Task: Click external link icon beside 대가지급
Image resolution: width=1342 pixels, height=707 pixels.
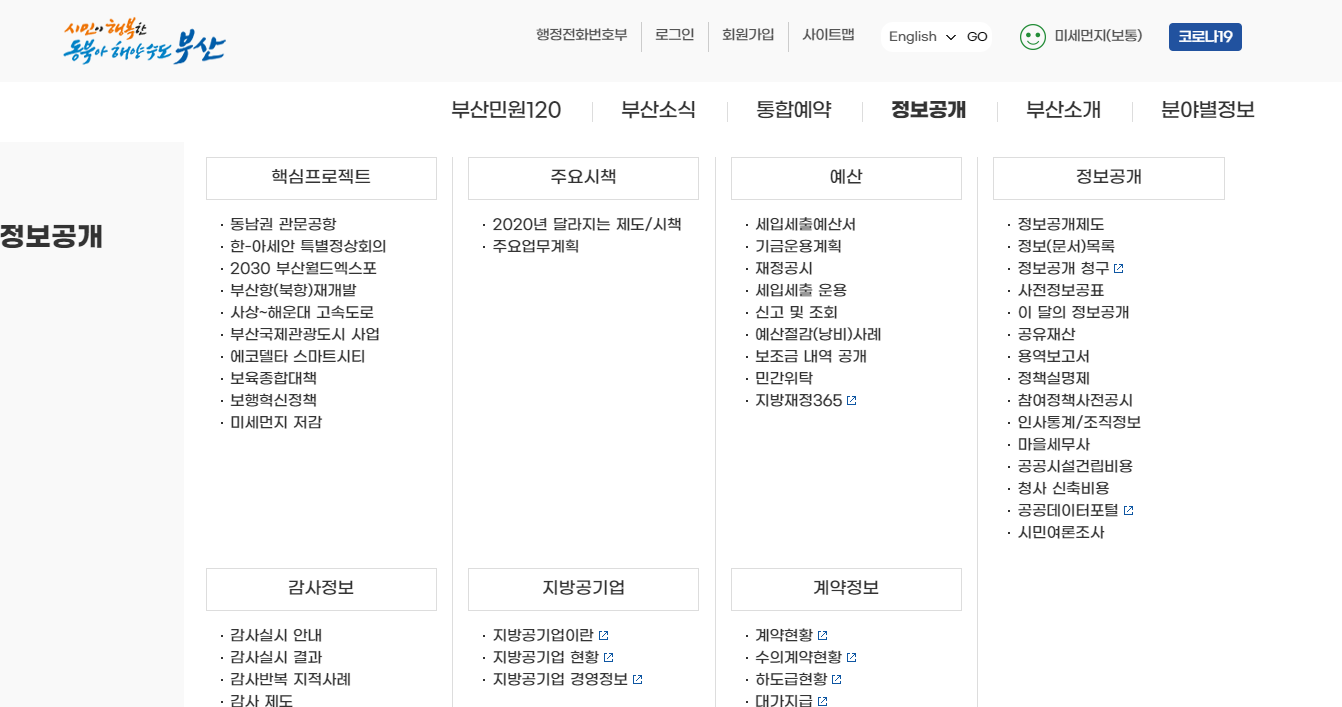Action: tap(823, 702)
